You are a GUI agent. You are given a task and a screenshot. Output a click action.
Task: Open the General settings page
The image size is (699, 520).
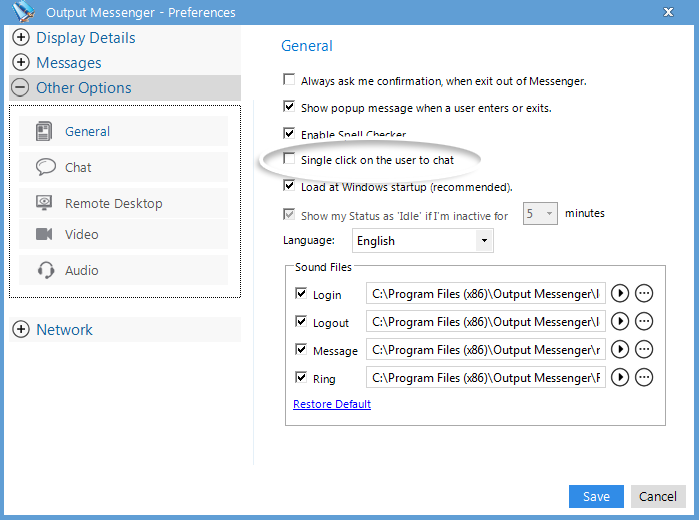coord(123,131)
